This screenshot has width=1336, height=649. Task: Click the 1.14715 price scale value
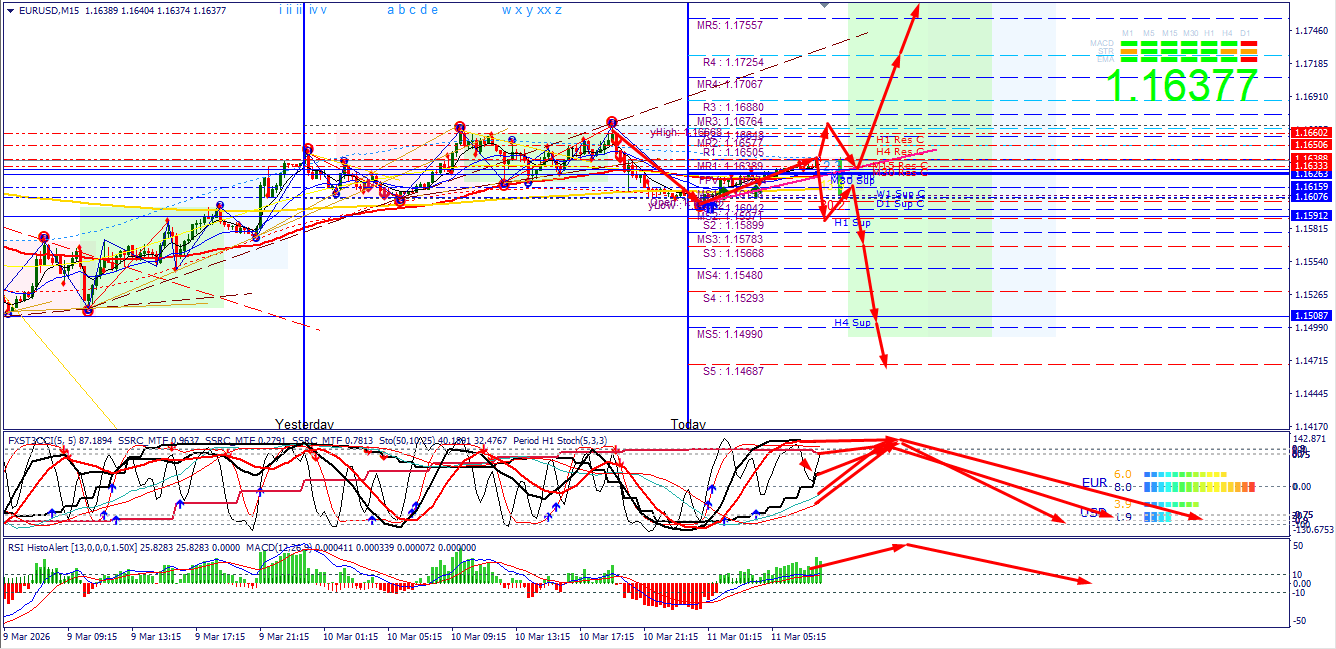[x=1311, y=361]
